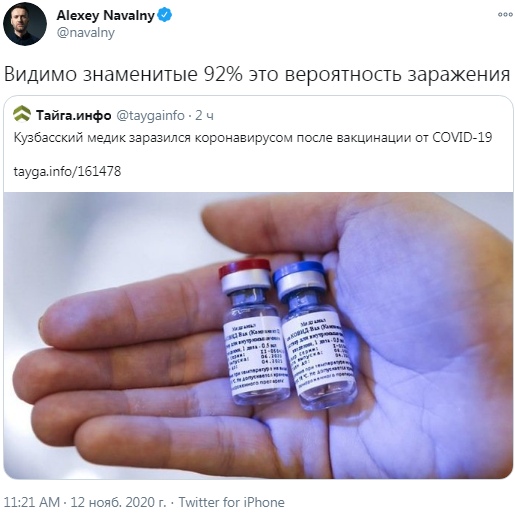Click the blue verified badge
Screen dimensions: 515x516
[165, 15]
